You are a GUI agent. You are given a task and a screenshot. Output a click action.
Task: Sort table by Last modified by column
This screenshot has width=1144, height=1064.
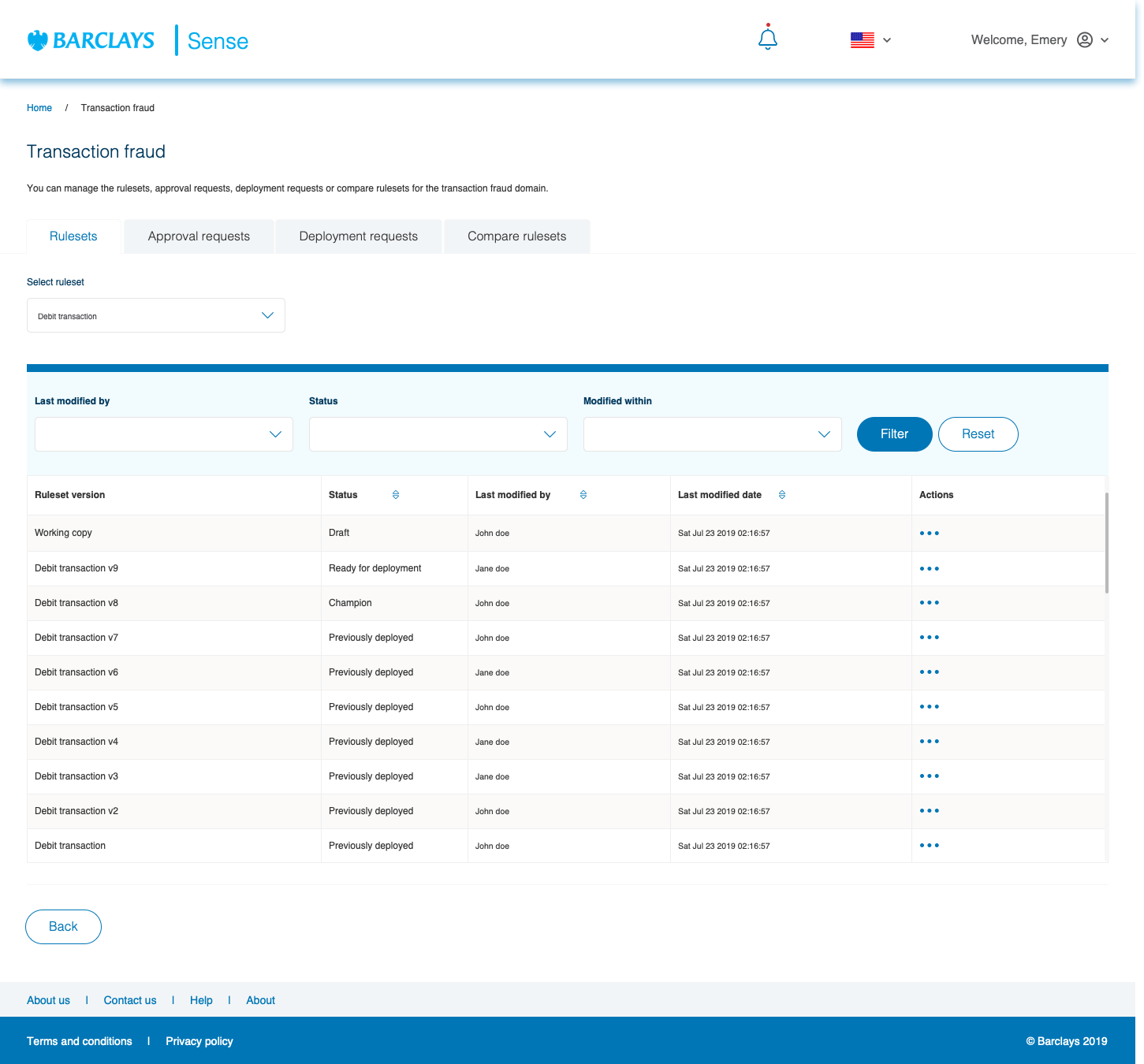(x=583, y=495)
